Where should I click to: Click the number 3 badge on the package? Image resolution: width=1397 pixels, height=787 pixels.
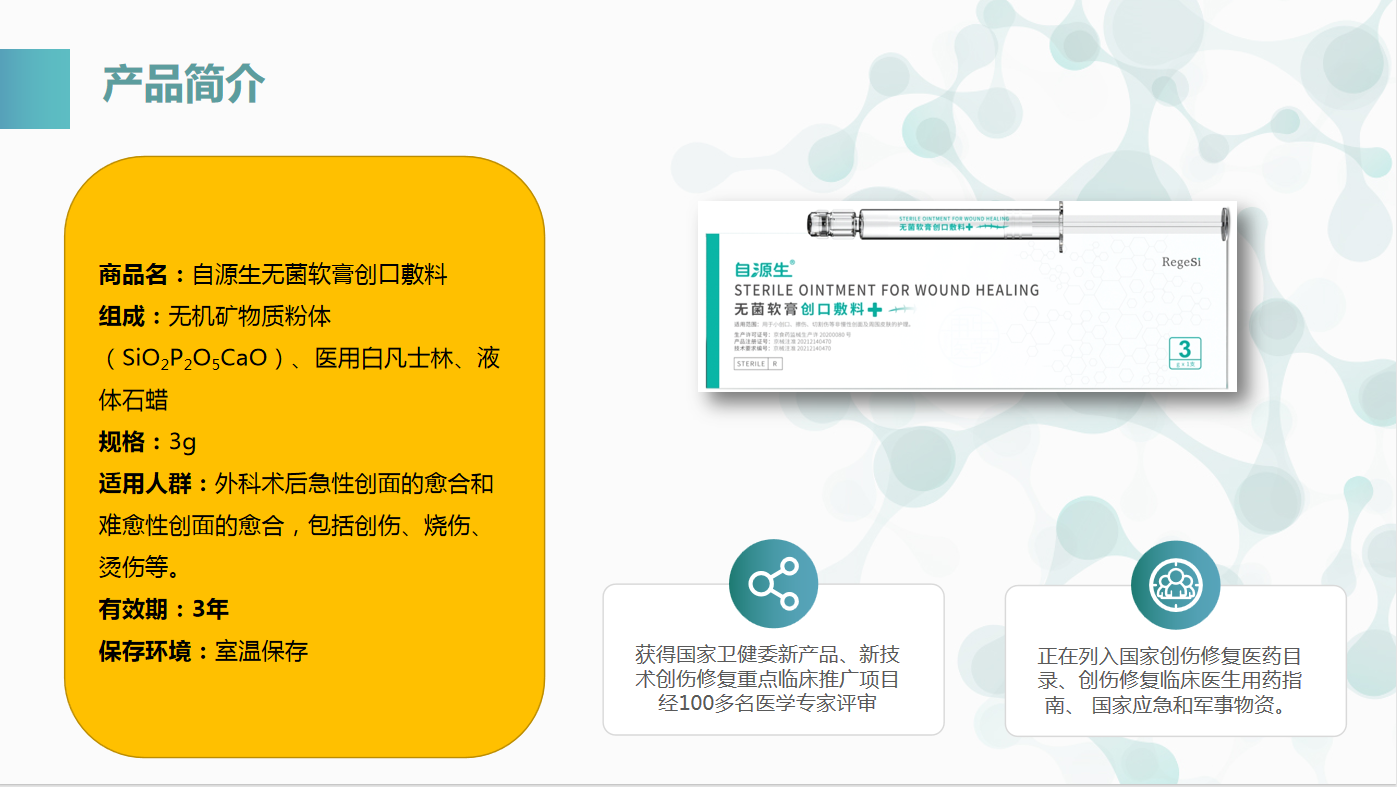point(1185,353)
